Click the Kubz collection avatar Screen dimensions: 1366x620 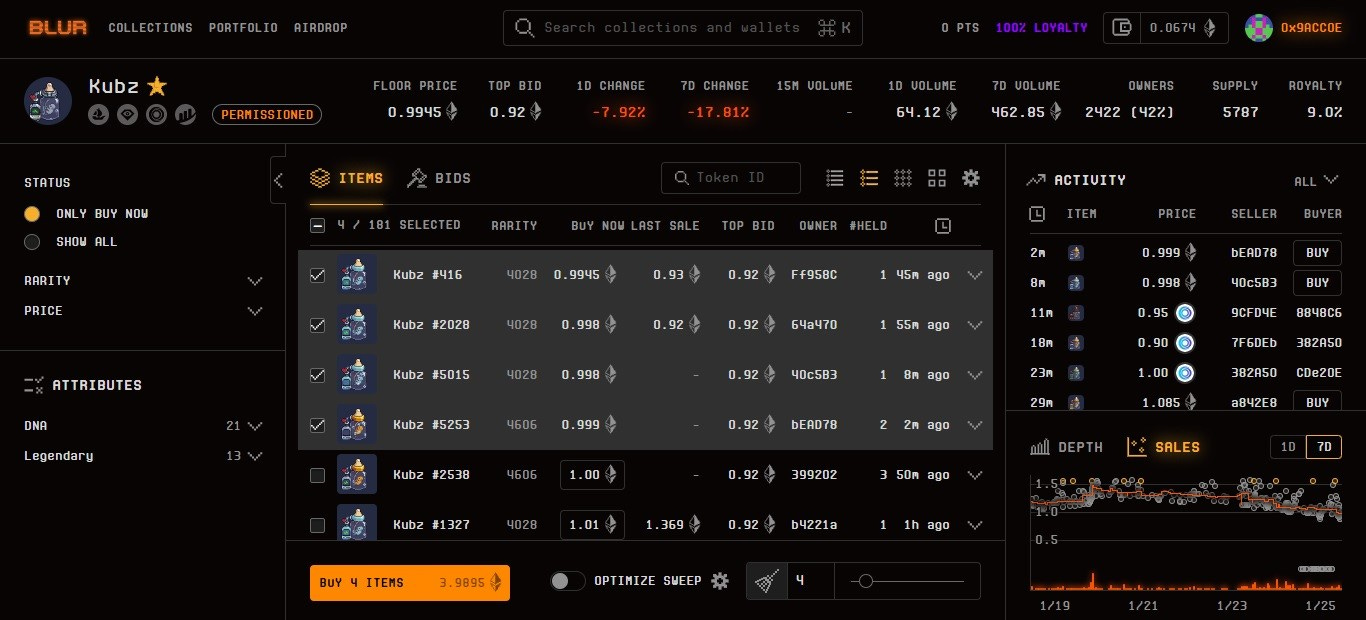[48, 101]
